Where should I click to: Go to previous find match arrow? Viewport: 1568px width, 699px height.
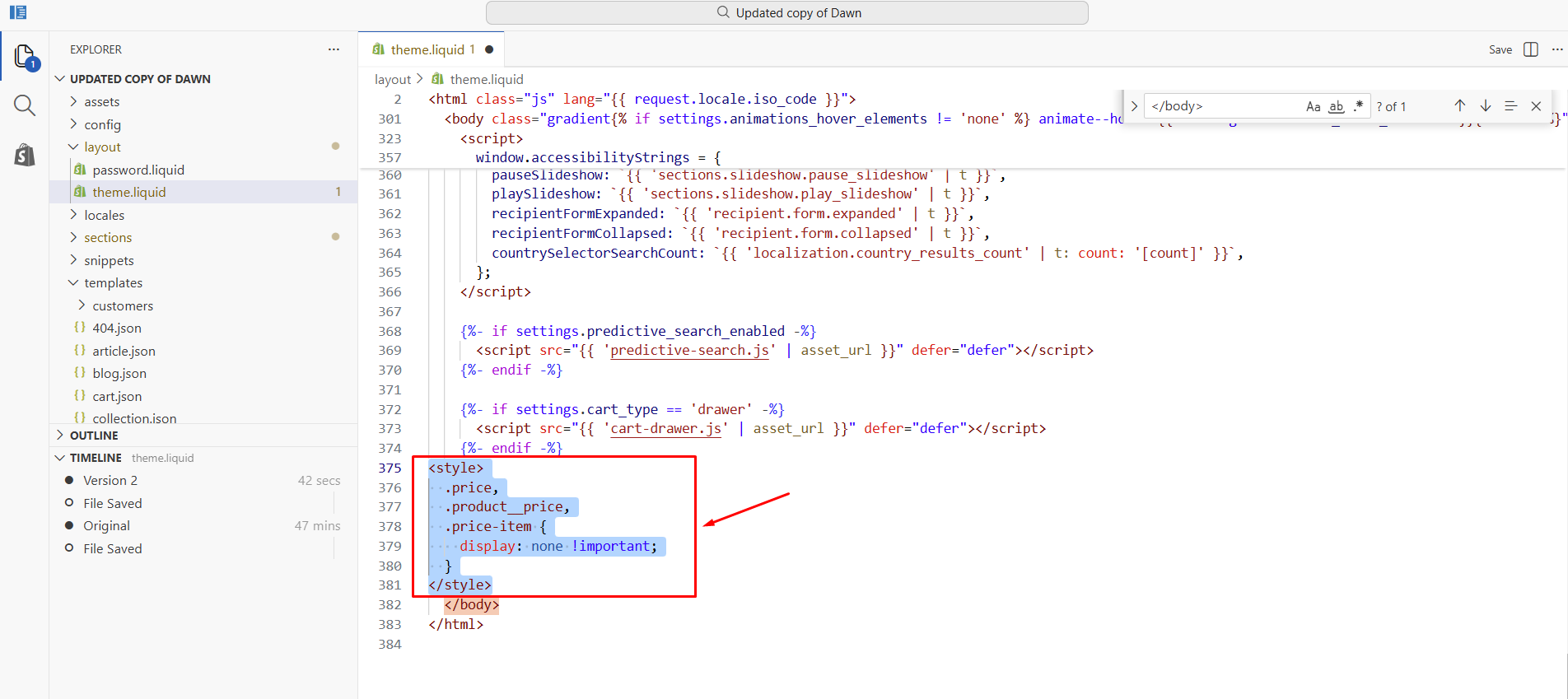pyautogui.click(x=1459, y=106)
